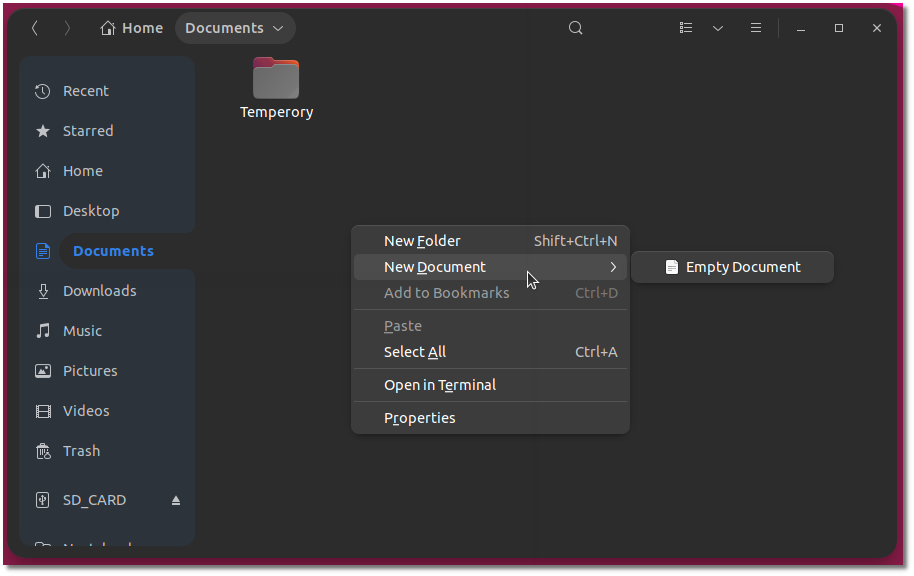Select All items from context menu
The width and height of the screenshot is (914, 576).
[415, 352]
